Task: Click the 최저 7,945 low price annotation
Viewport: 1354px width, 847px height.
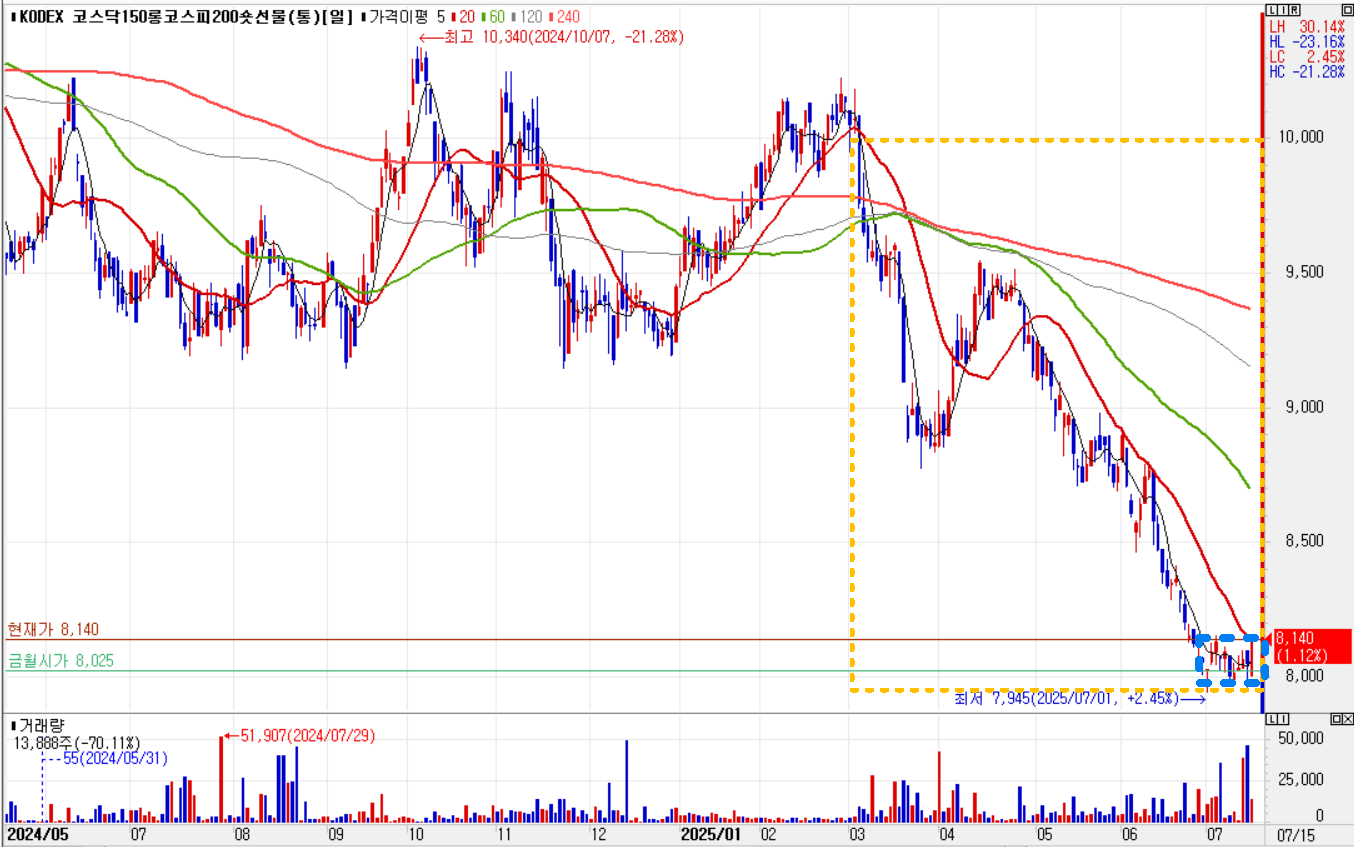Action: click(1080, 698)
